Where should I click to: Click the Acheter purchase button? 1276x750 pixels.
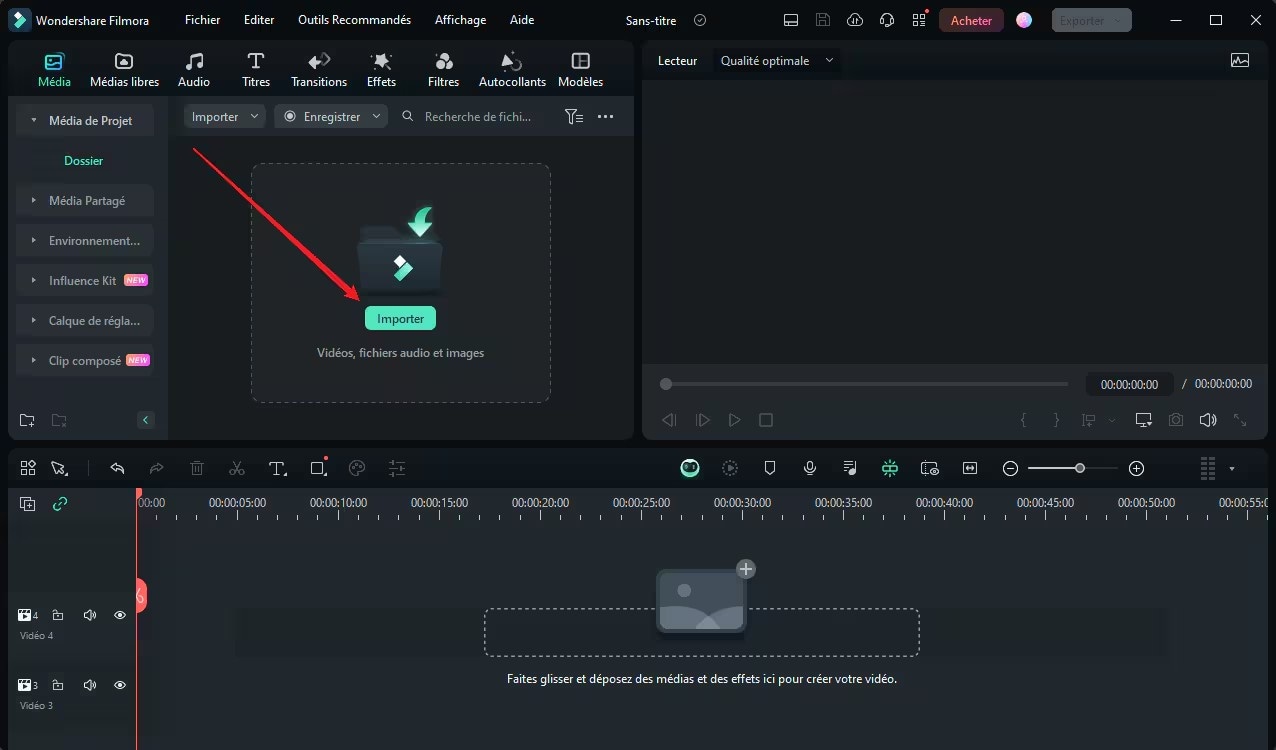pos(971,20)
